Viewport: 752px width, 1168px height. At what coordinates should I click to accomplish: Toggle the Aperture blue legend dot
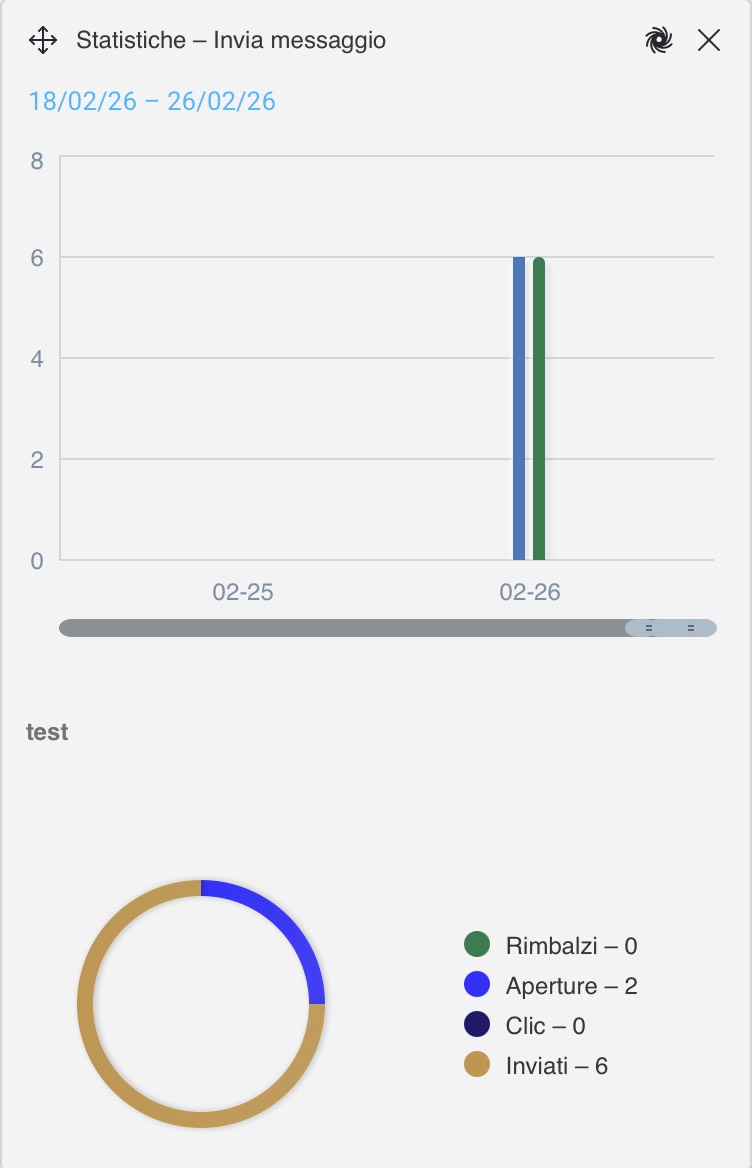tap(477, 985)
